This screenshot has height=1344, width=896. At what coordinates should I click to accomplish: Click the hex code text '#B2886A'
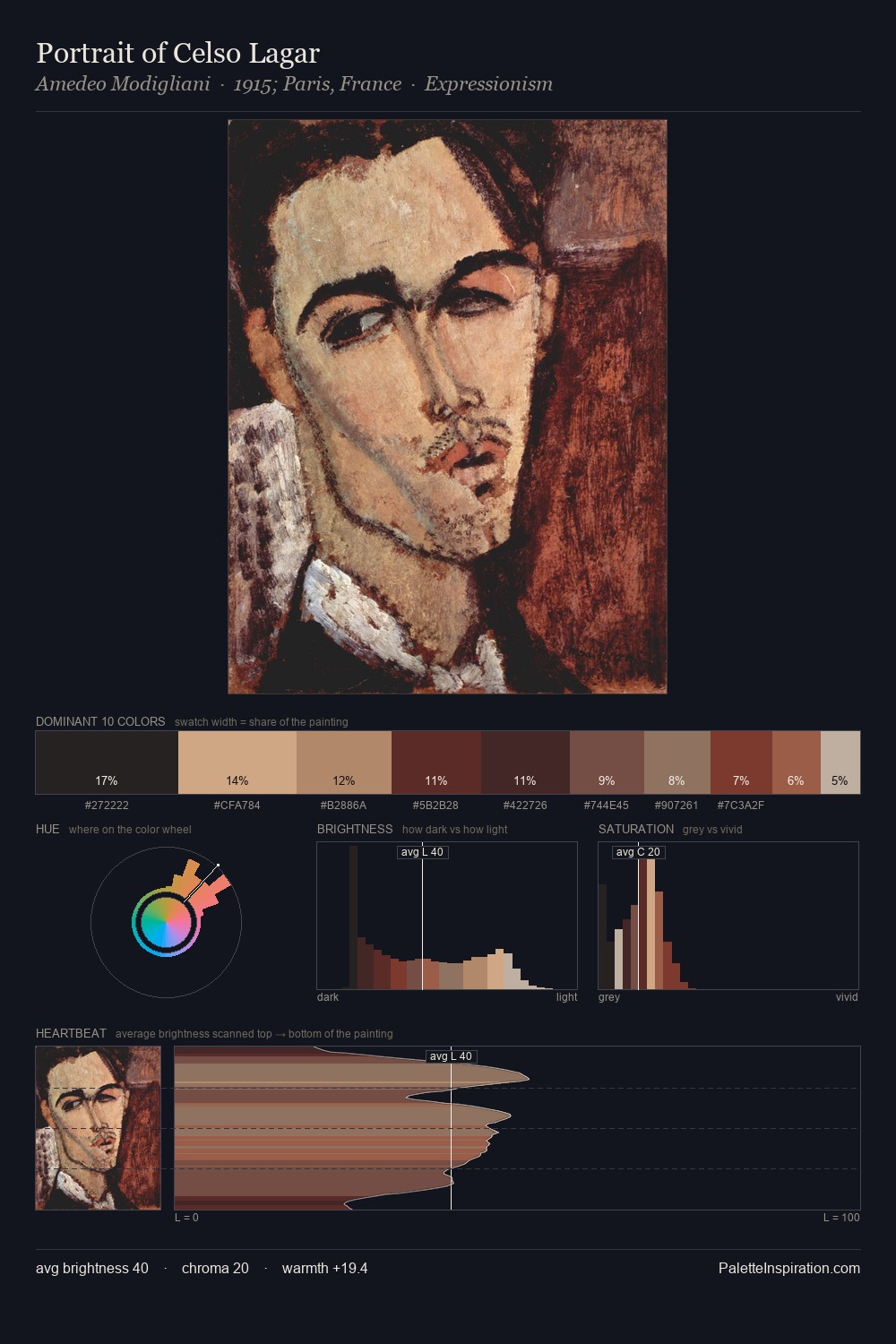(x=344, y=806)
